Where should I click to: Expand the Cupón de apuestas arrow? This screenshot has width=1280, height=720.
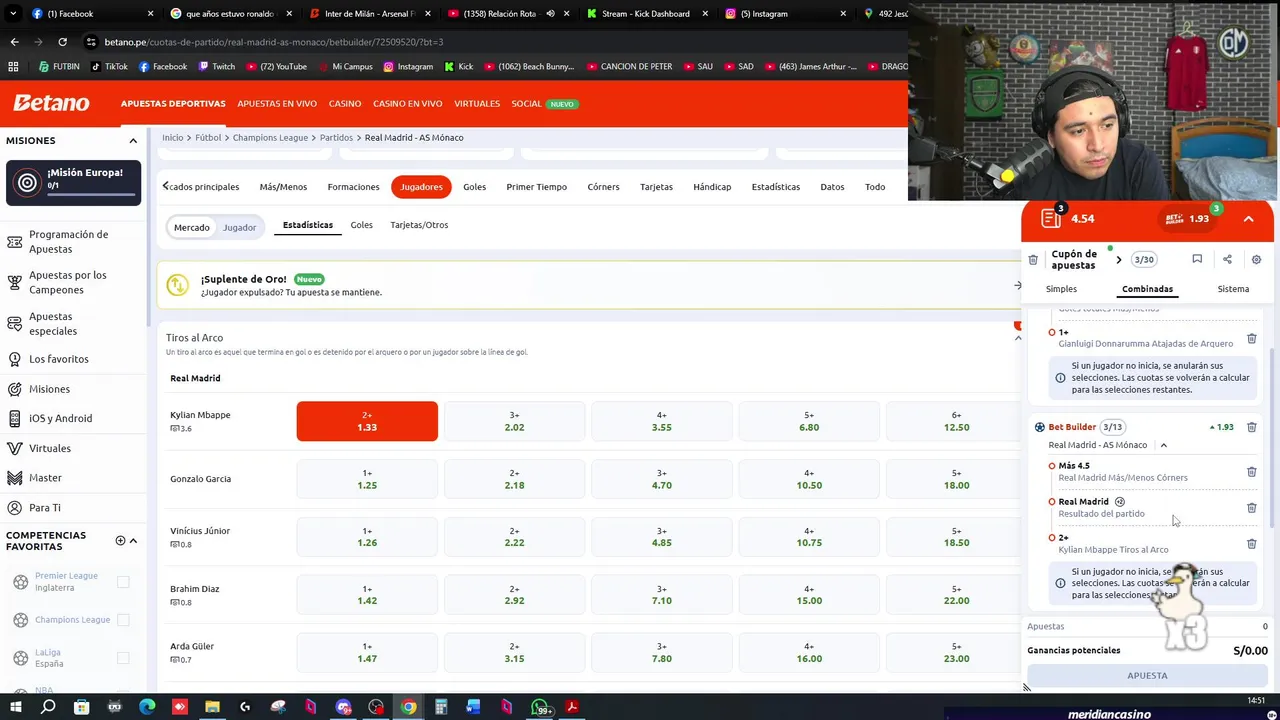coord(1118,260)
